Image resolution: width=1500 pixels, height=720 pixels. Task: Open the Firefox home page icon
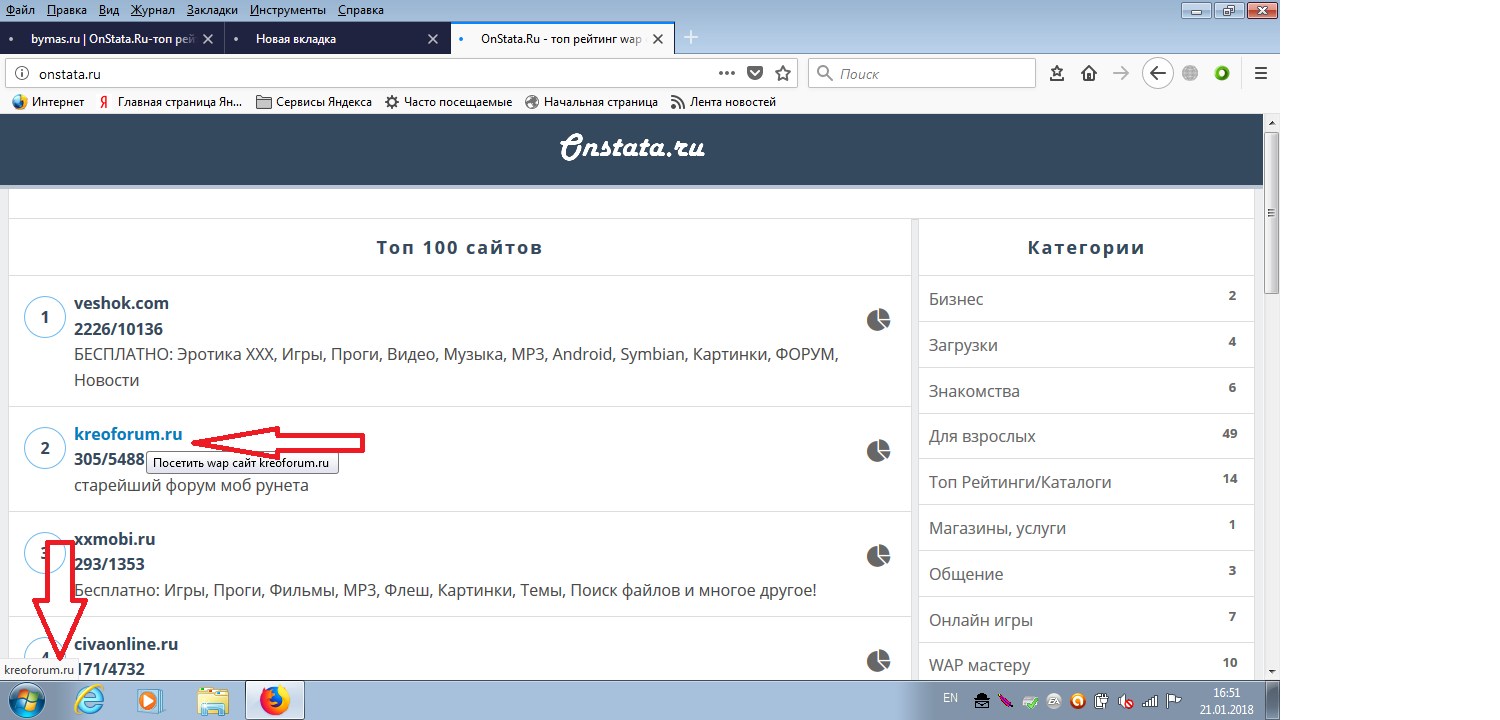pyautogui.click(x=1089, y=73)
